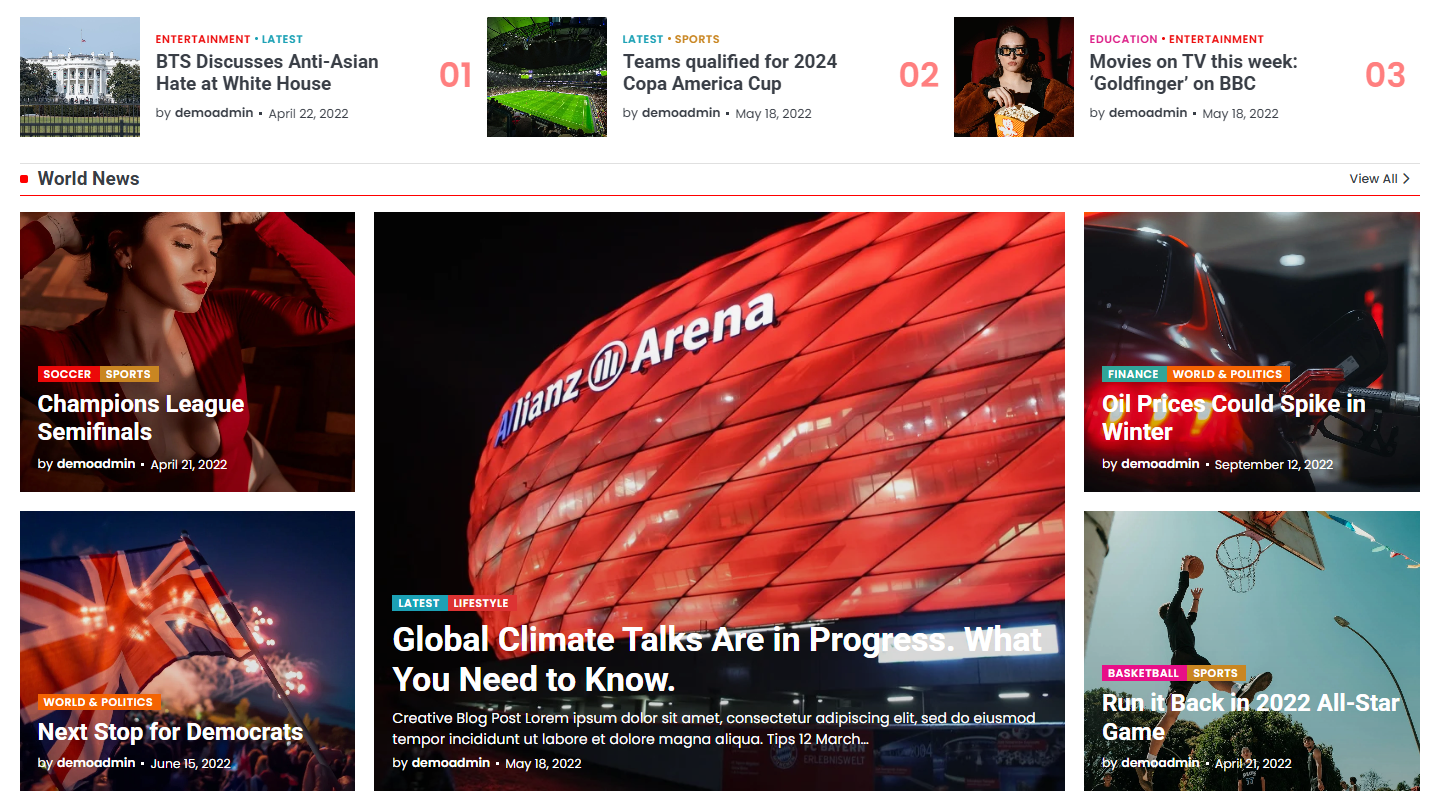Click the LIFESTYLE tag on climate article
This screenshot has width=1448, height=809.
[x=481, y=603]
